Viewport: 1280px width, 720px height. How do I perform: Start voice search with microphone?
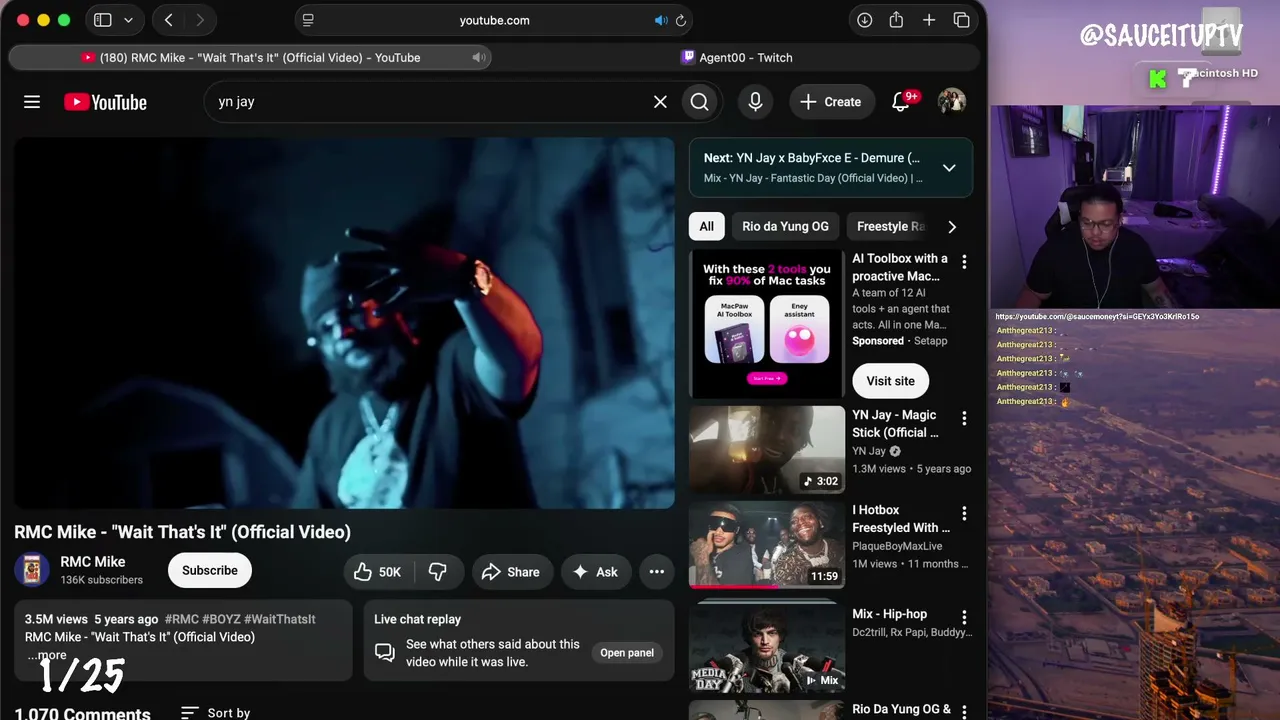[x=755, y=102]
